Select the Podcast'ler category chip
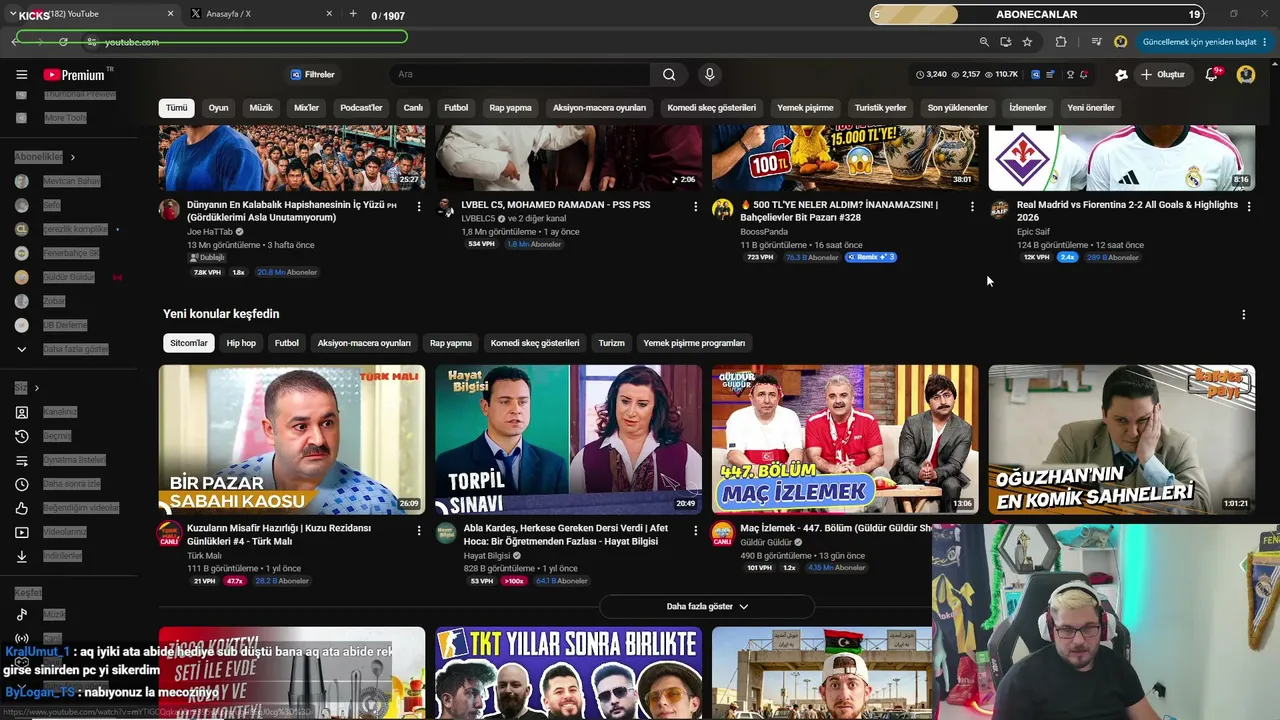The image size is (1280, 720). click(361, 107)
